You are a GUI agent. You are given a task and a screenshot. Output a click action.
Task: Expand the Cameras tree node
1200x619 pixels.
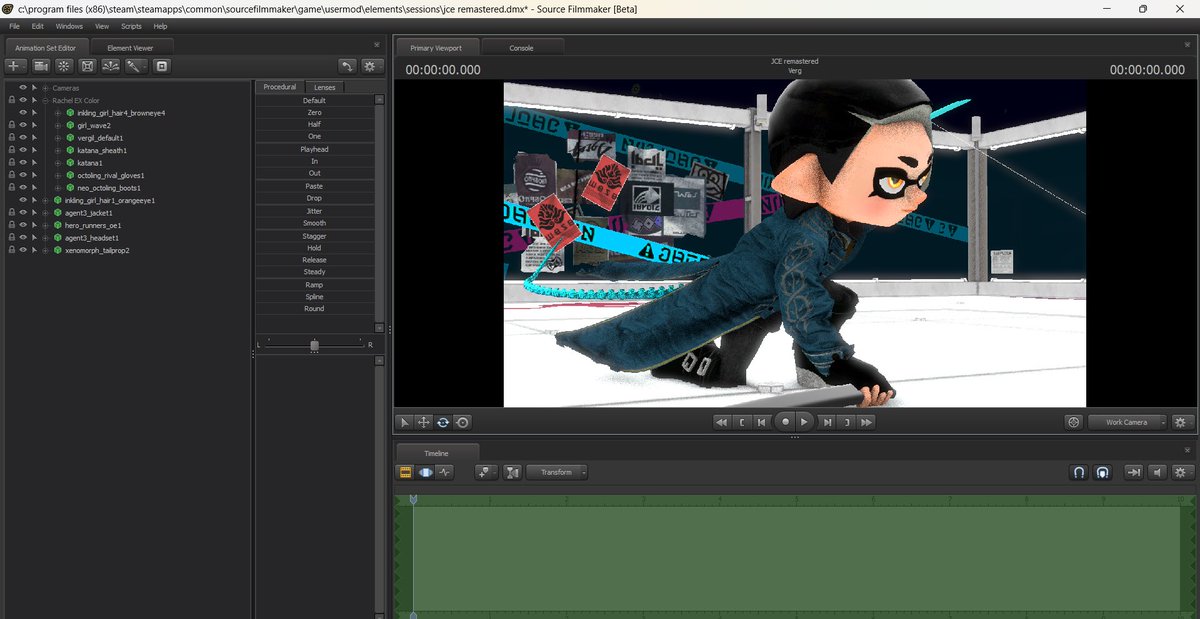[x=45, y=88]
